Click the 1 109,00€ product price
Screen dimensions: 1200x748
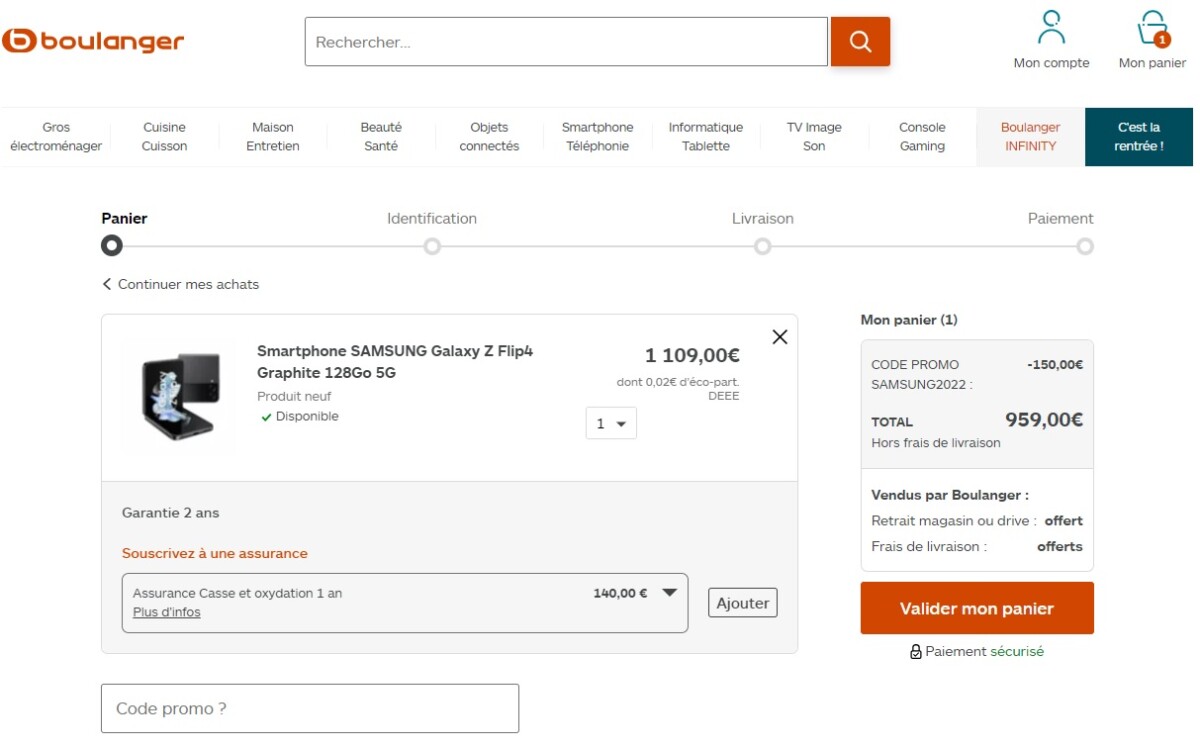692,355
